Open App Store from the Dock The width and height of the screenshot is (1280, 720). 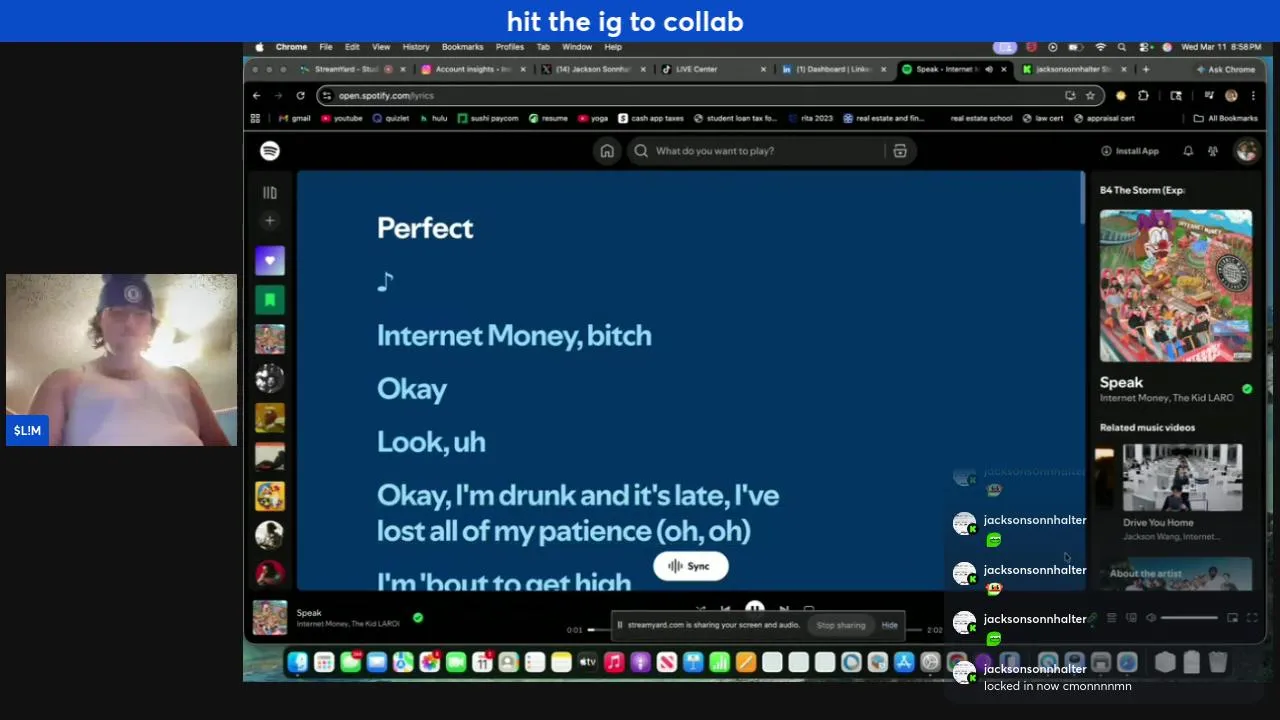(904, 662)
